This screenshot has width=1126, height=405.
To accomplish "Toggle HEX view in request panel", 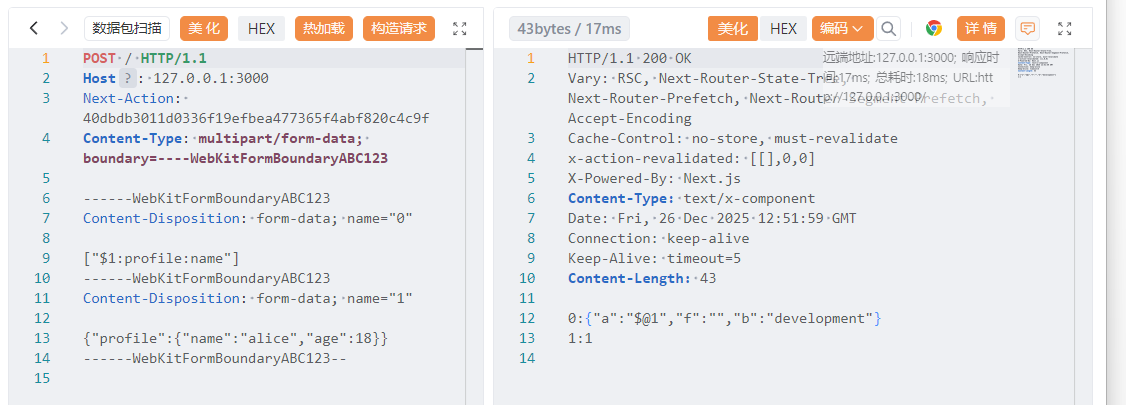I will pyautogui.click(x=262, y=29).
